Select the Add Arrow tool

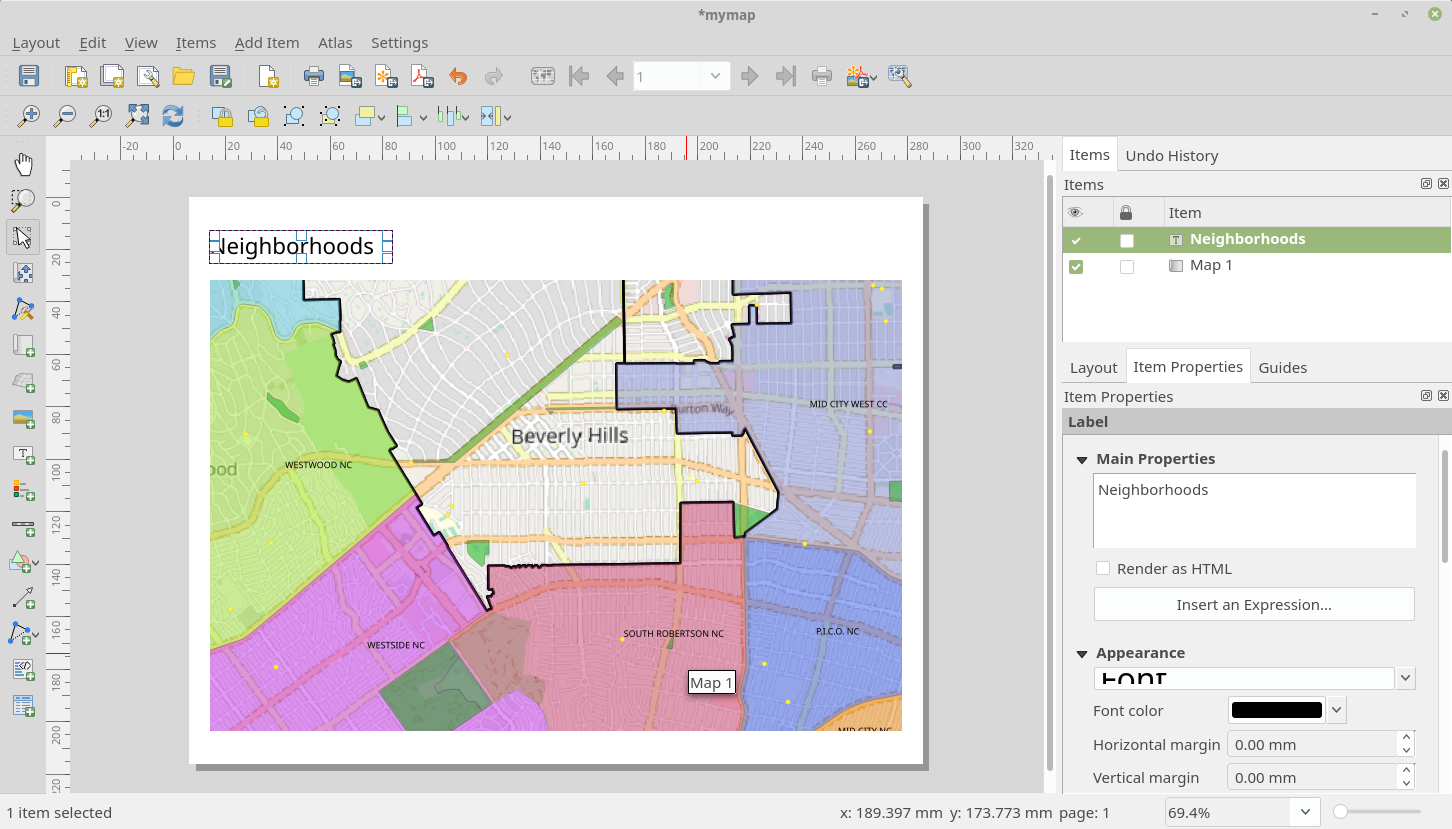coord(23,598)
